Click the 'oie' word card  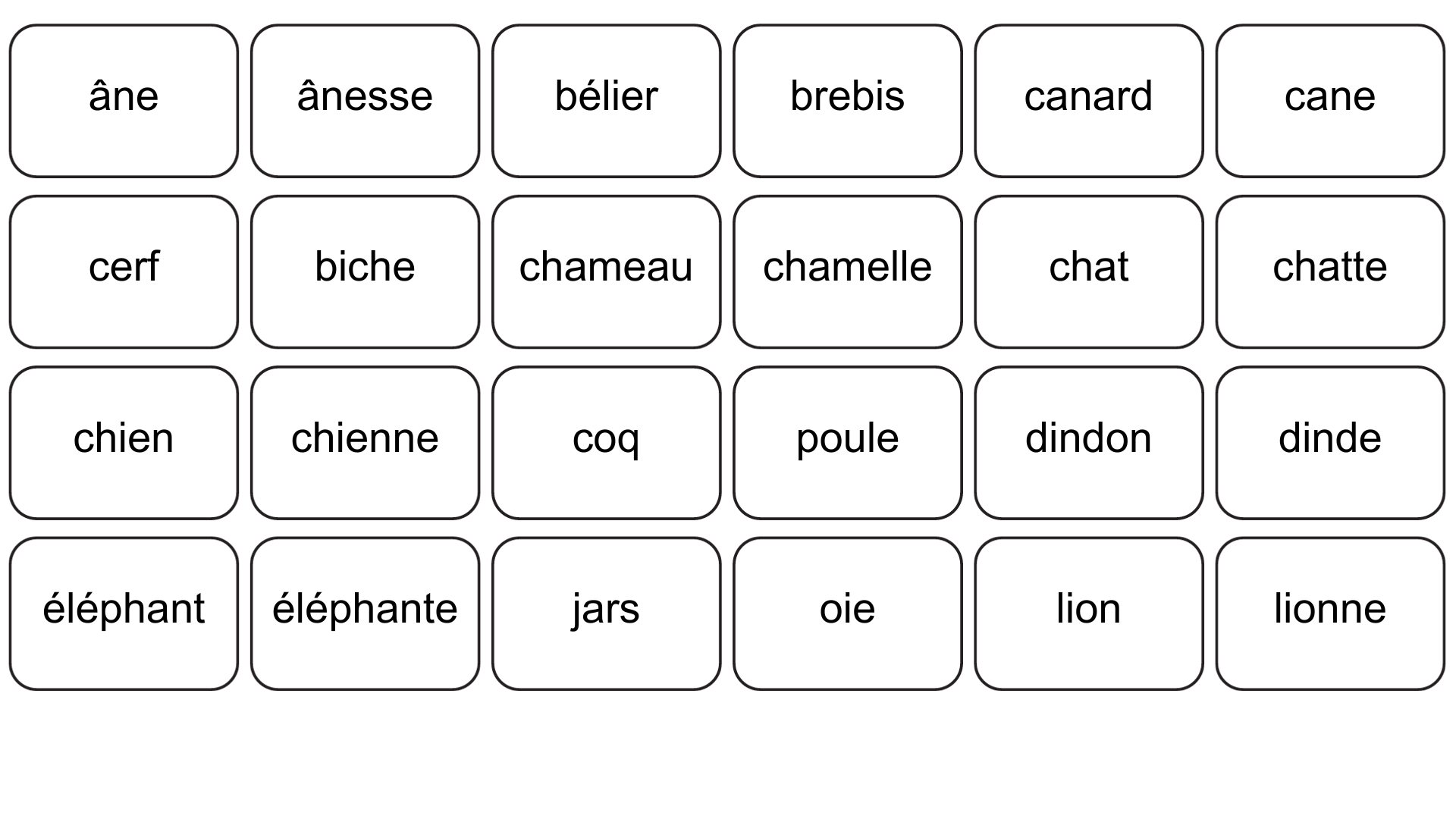tap(847, 614)
